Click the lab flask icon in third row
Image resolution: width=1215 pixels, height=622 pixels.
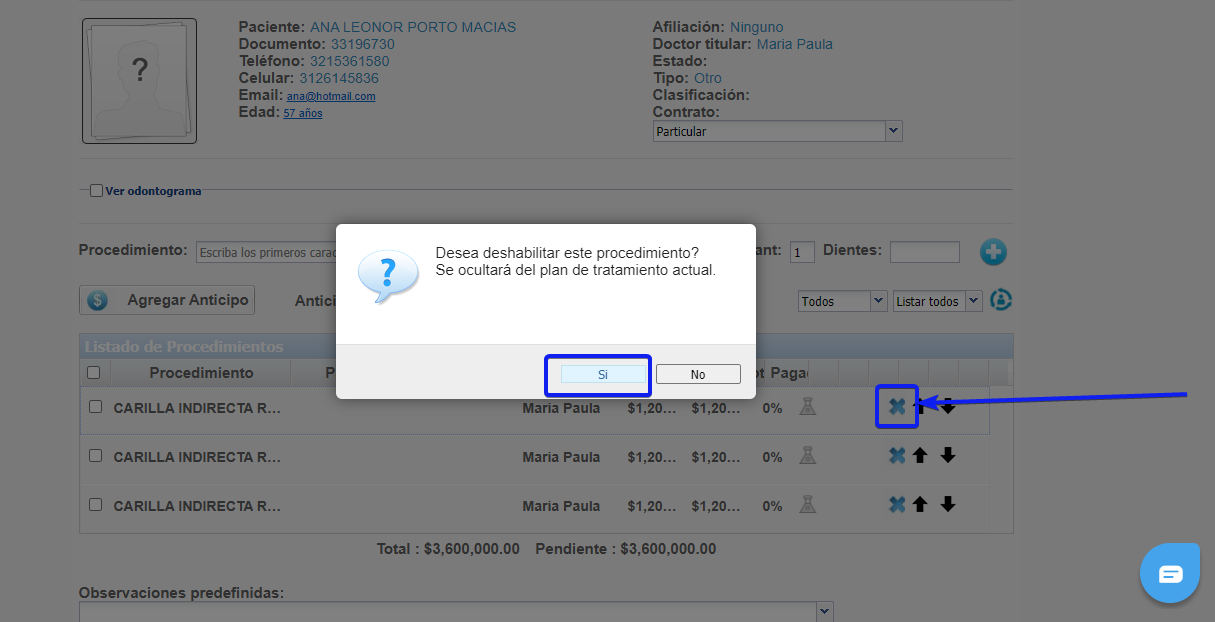[807, 504]
